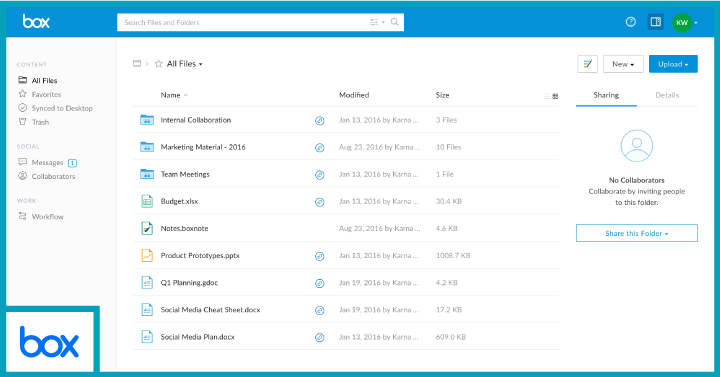Click shared link icon for Team Meetings

tap(320, 175)
